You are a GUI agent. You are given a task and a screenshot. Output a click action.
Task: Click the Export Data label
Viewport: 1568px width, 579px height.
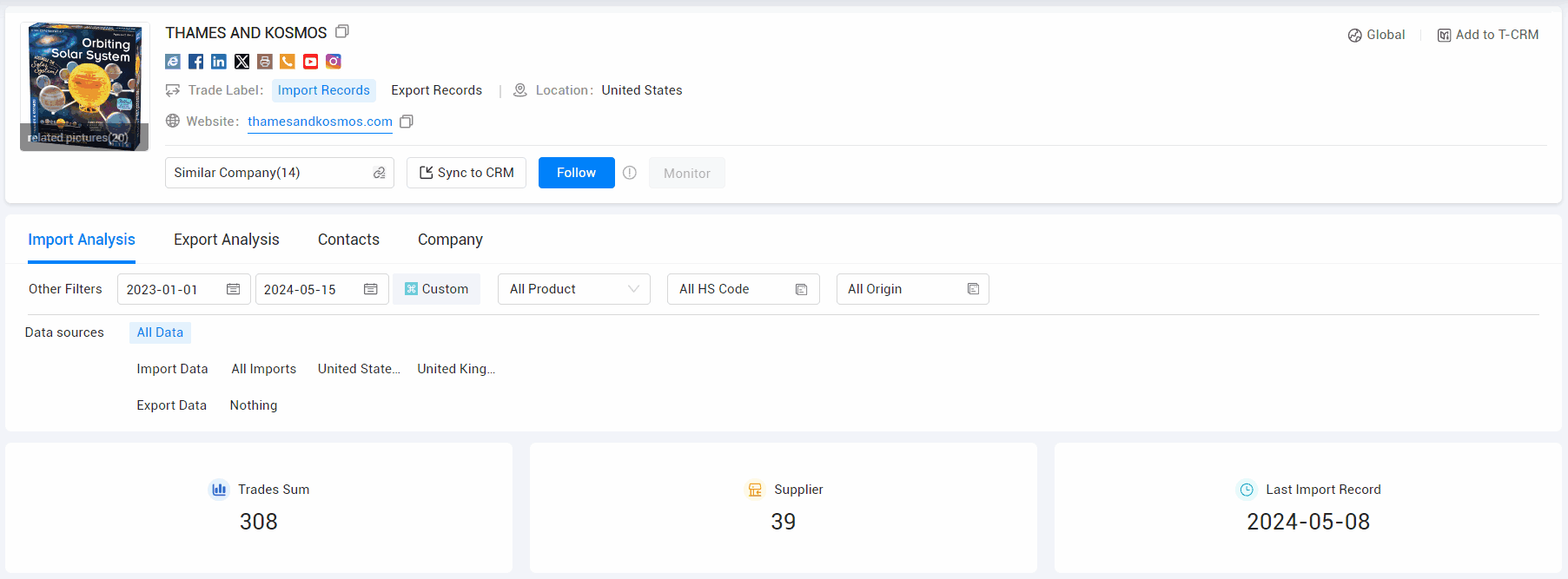(x=171, y=405)
